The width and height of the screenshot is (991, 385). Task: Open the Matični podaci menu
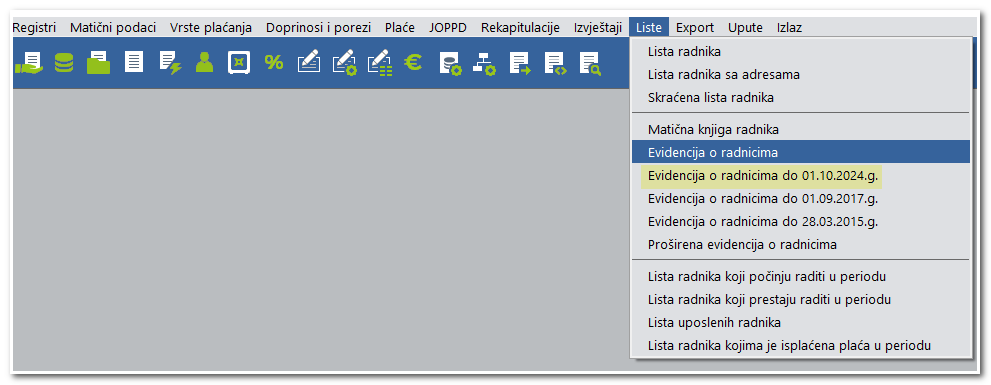113,27
